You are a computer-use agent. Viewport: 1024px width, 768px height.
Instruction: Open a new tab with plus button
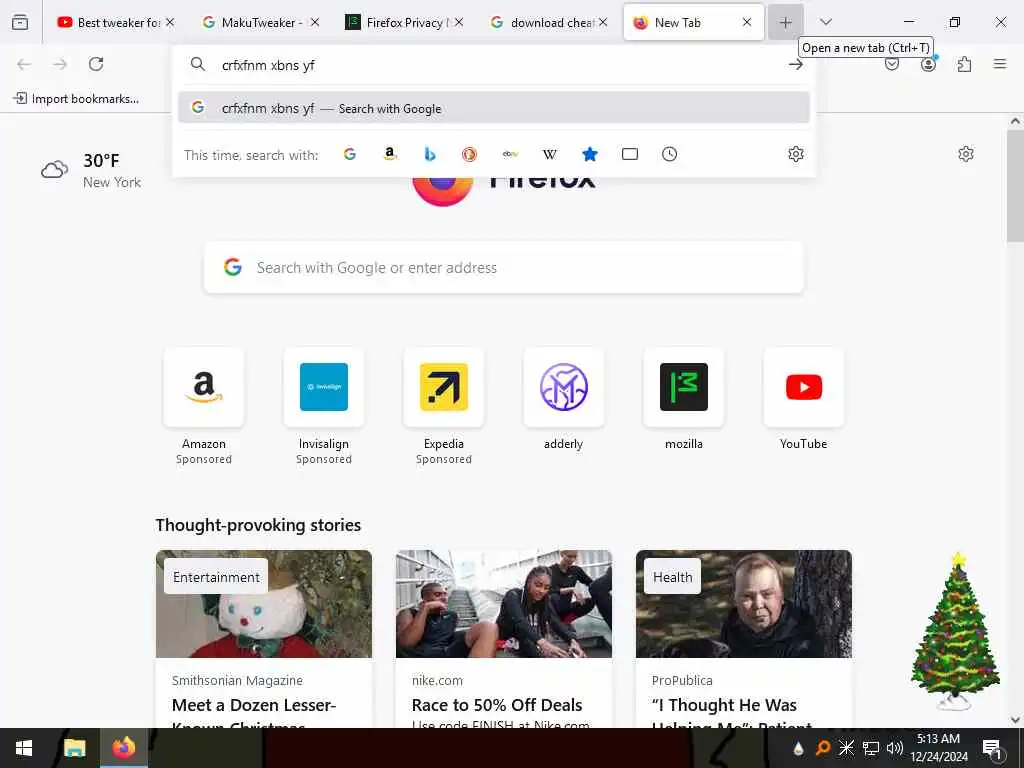785,22
